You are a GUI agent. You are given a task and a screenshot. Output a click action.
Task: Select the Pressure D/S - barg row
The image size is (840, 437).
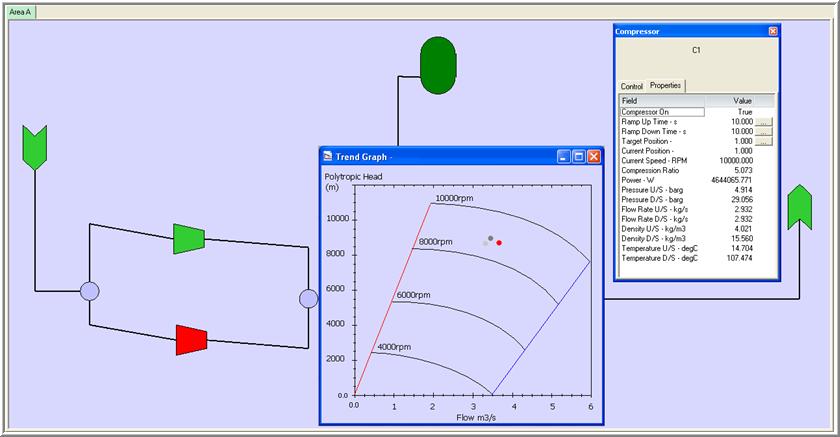tap(697, 199)
